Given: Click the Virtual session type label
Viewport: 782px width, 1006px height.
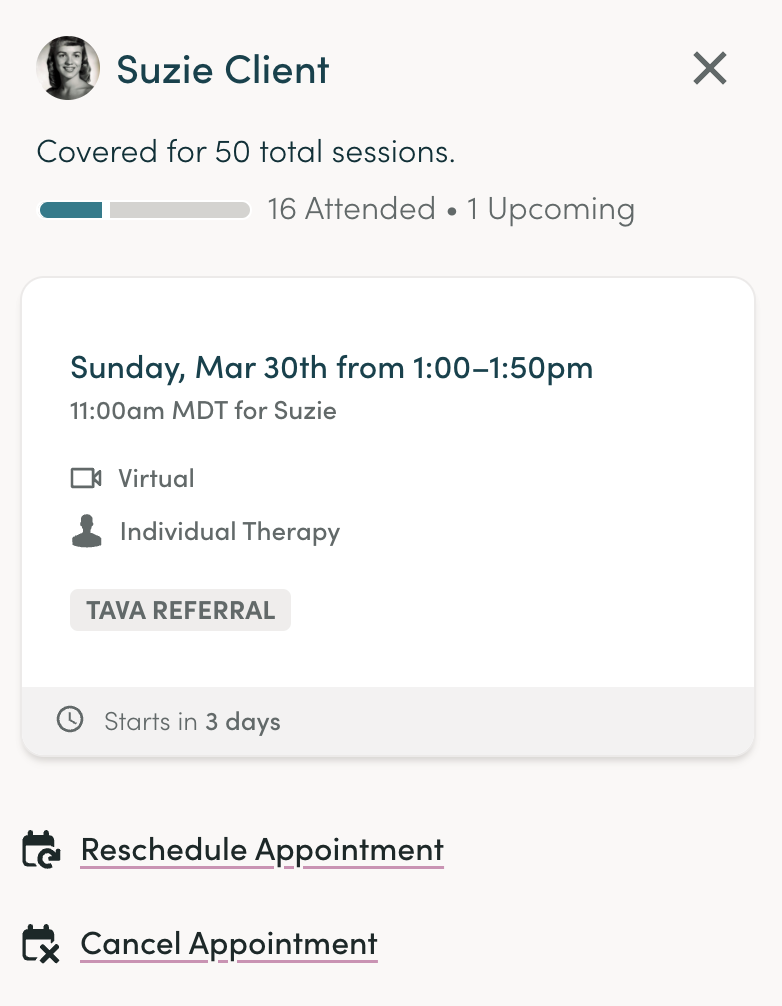Looking at the screenshot, I should click(x=156, y=479).
